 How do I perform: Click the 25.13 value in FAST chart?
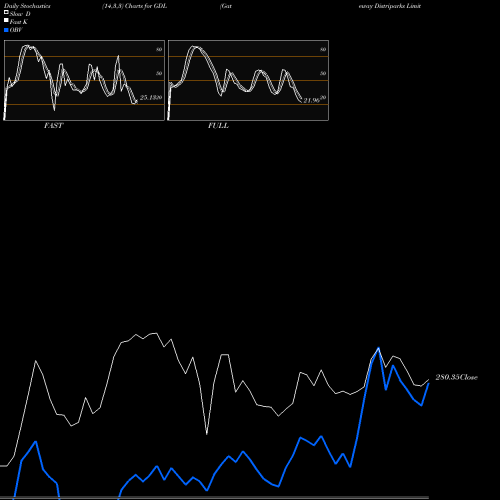[x=148, y=98]
